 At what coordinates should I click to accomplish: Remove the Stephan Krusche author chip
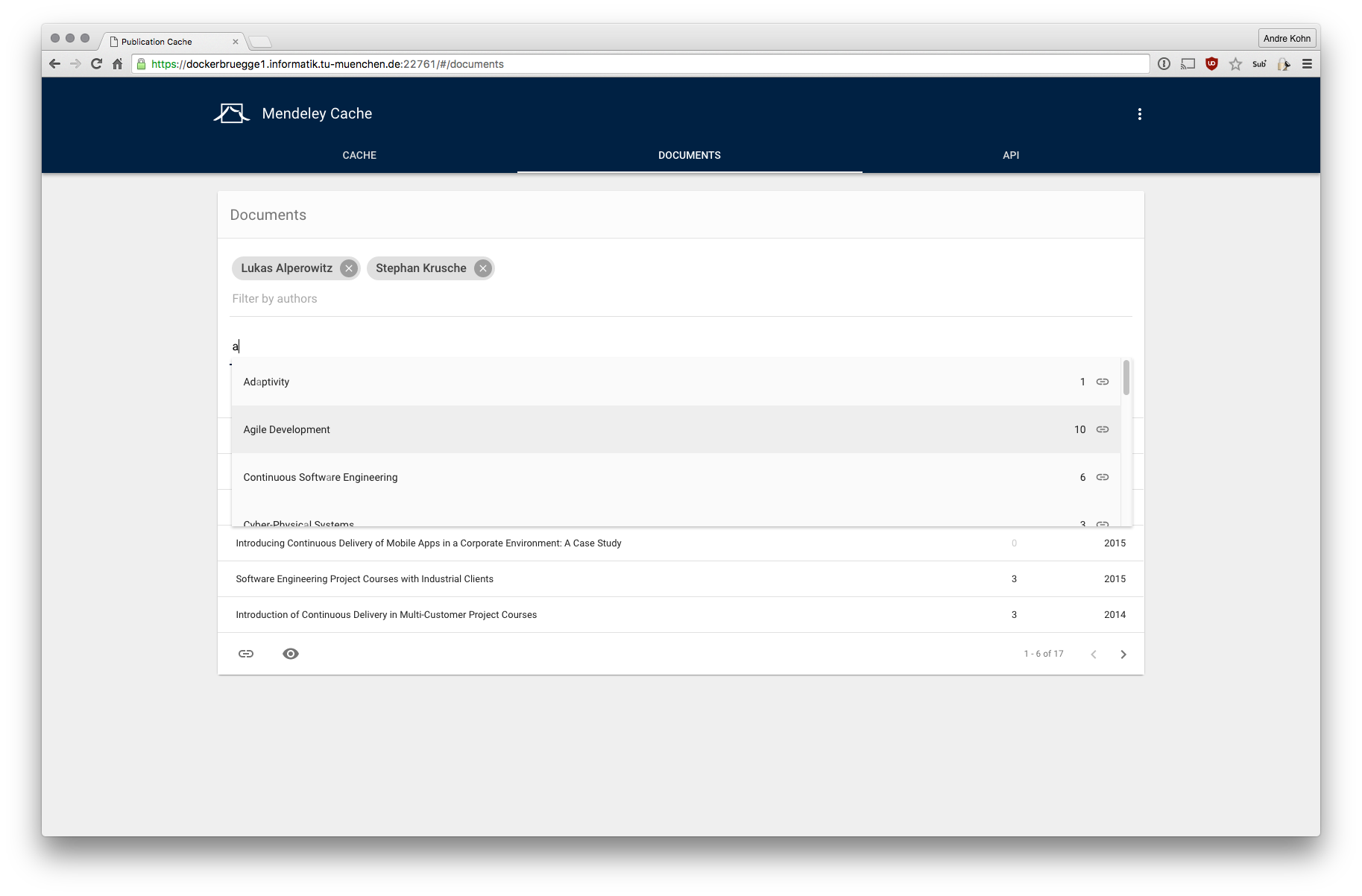tap(483, 268)
